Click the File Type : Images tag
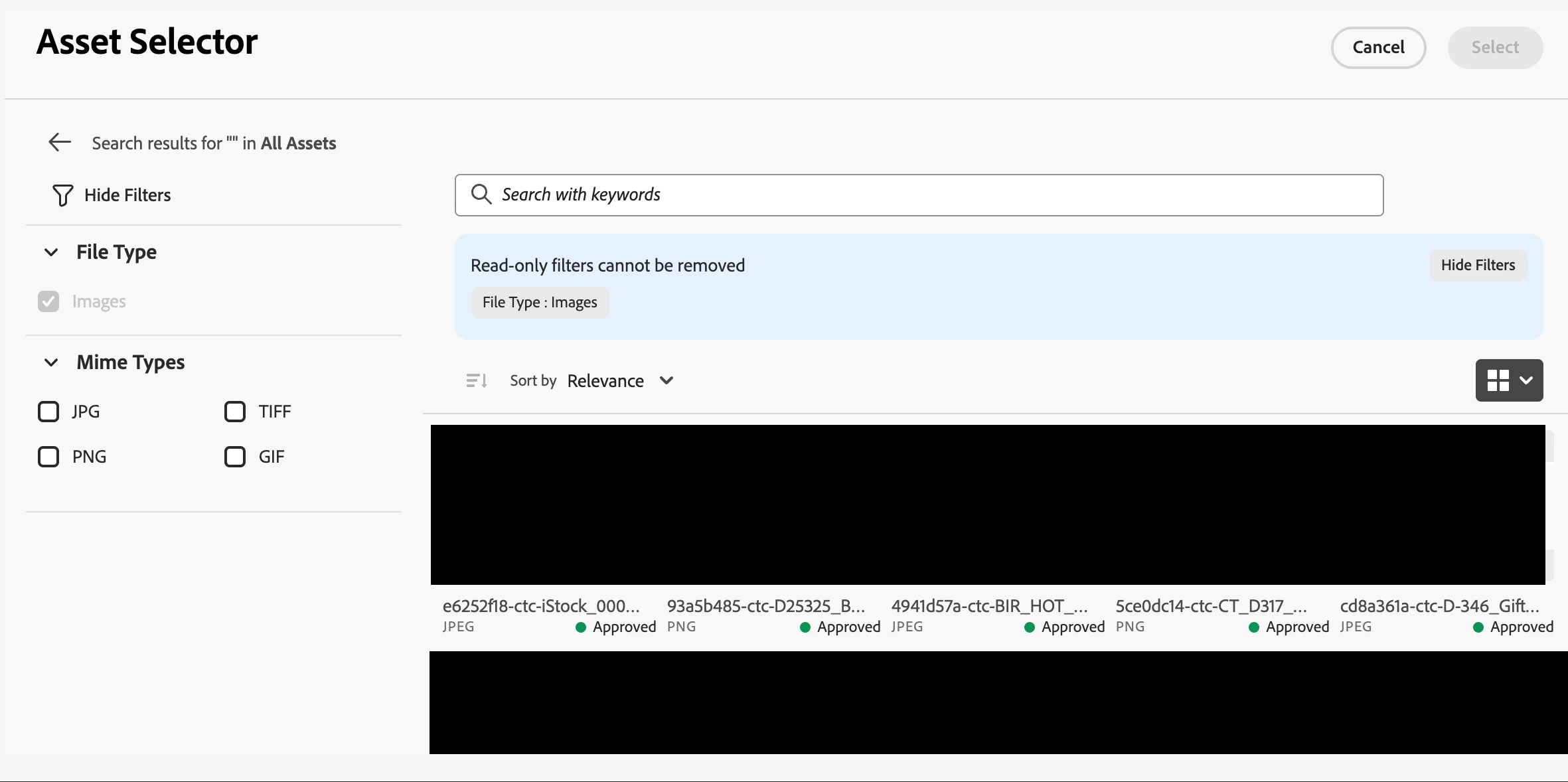Viewport: 1568px width, 782px height. [x=540, y=303]
